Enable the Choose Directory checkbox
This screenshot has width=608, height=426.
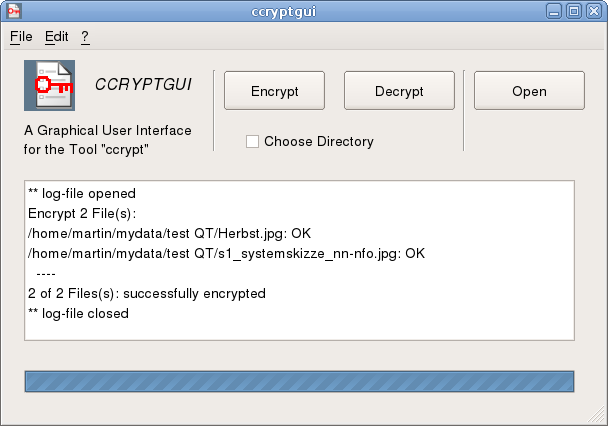pyautogui.click(x=252, y=141)
